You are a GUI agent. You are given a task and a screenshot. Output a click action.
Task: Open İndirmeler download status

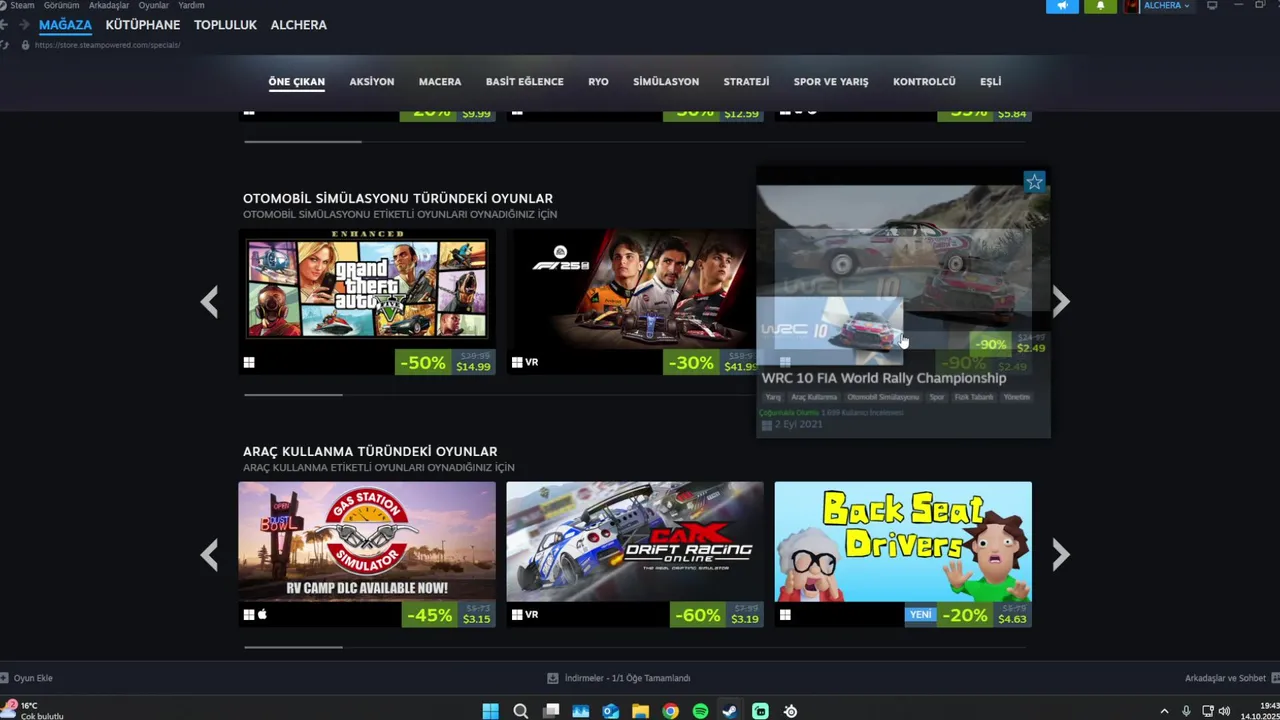(627, 678)
